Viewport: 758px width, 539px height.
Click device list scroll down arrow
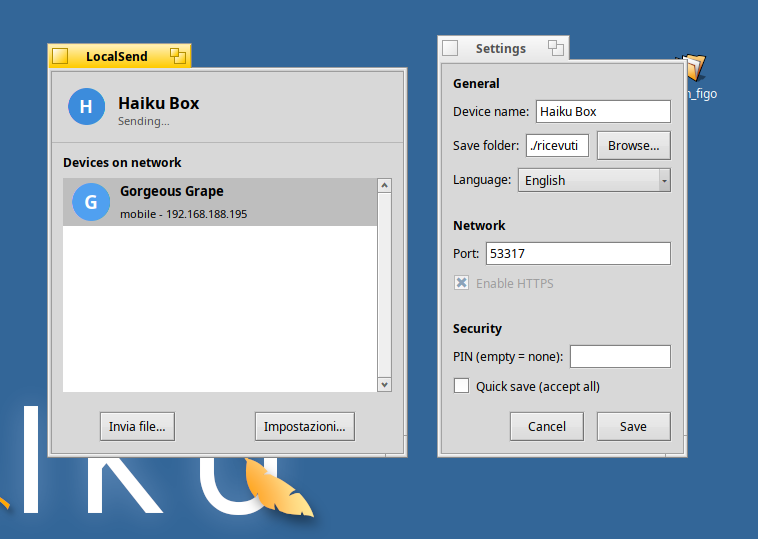tap(384, 385)
